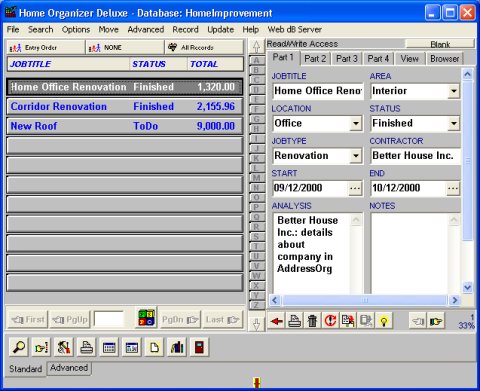Viewport: 480px width, 391px height.
Task: Select the Advanced toolbar tab at bottom
Action: click(x=69, y=368)
